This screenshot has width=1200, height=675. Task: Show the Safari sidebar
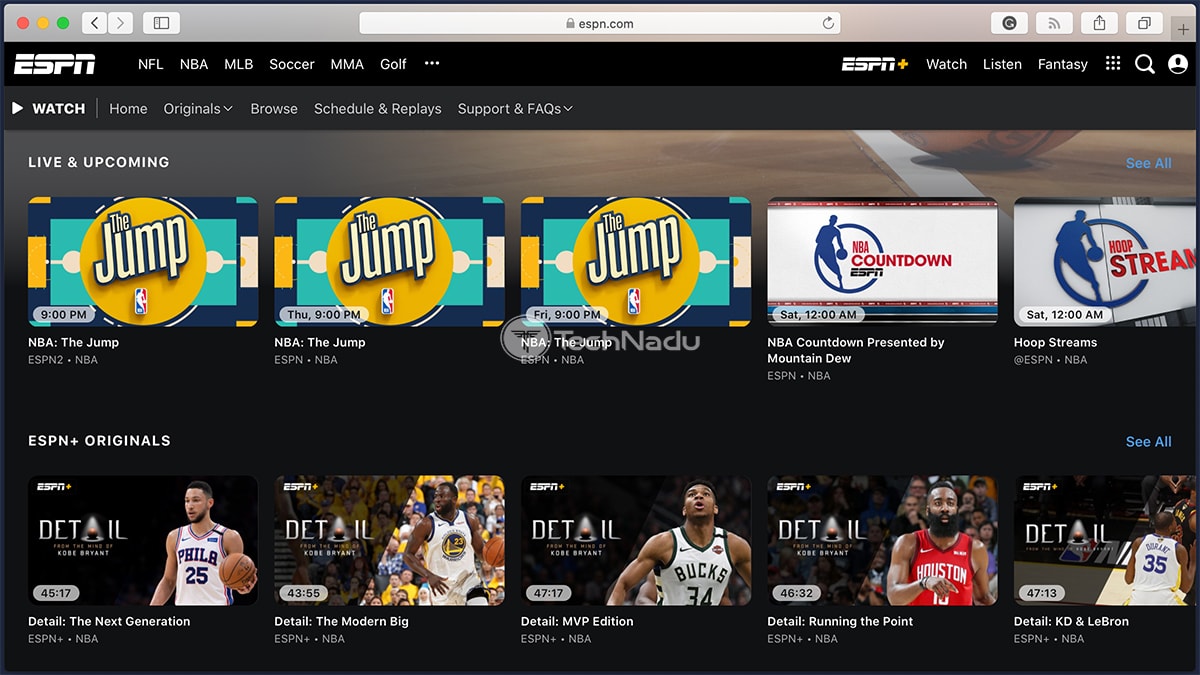(161, 22)
